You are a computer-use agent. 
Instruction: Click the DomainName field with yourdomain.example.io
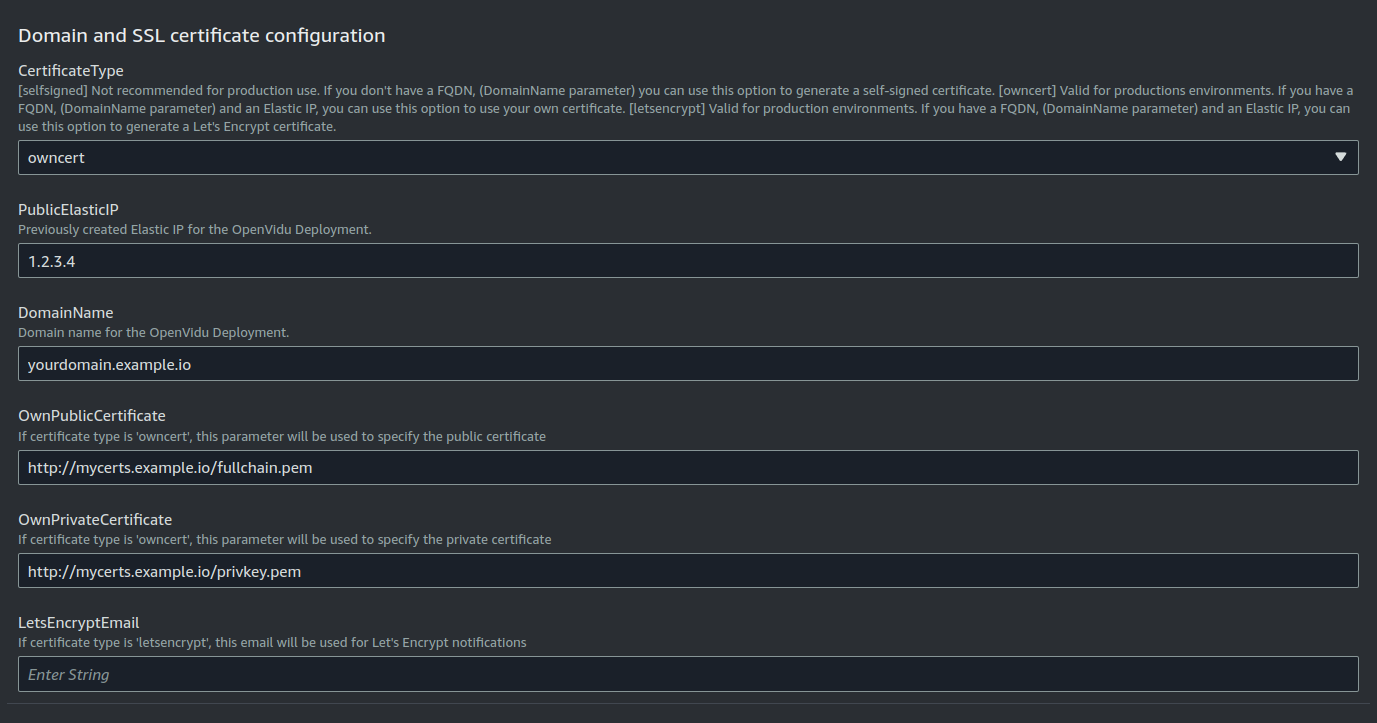688,363
